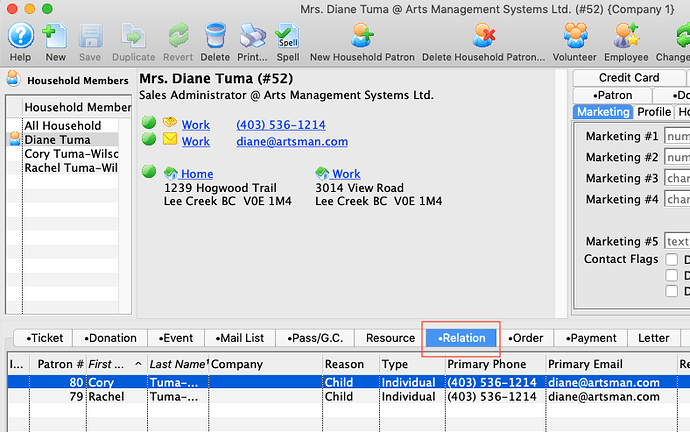Toggle the third Contact Flags checkbox
690x432 pixels.
coord(671,291)
